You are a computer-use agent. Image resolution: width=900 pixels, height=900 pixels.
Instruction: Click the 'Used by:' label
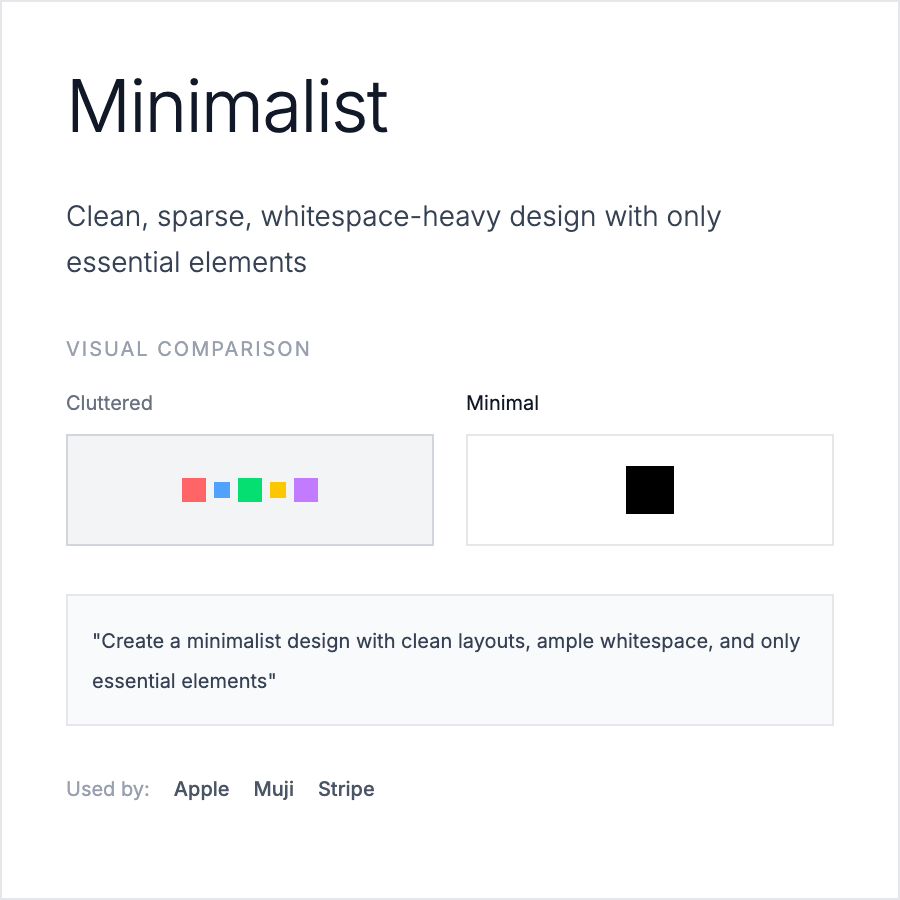pyautogui.click(x=108, y=789)
